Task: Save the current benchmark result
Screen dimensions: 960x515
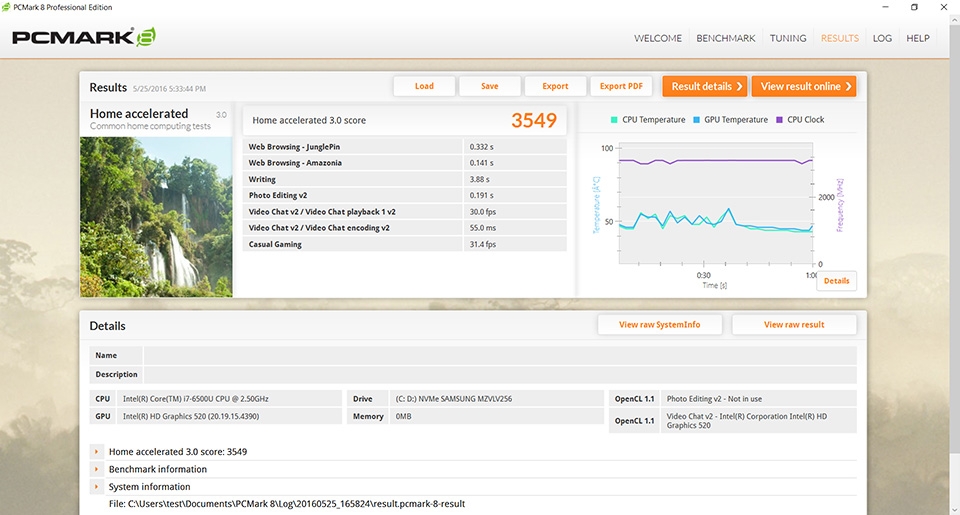Action: point(489,86)
